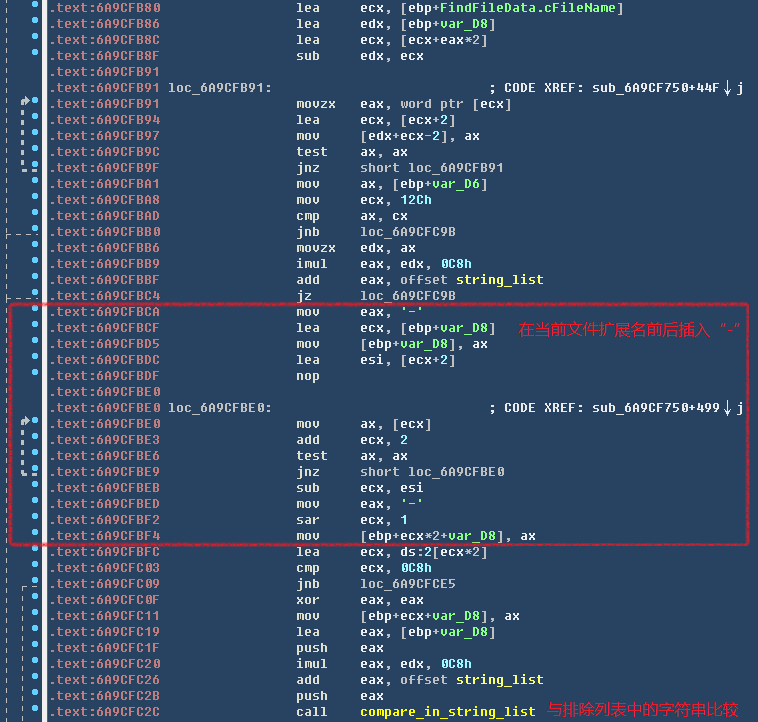Image resolution: width=758 pixels, height=722 pixels.
Task: Click test mnemonic on line 6A9CFBE6
Action: click(x=312, y=456)
